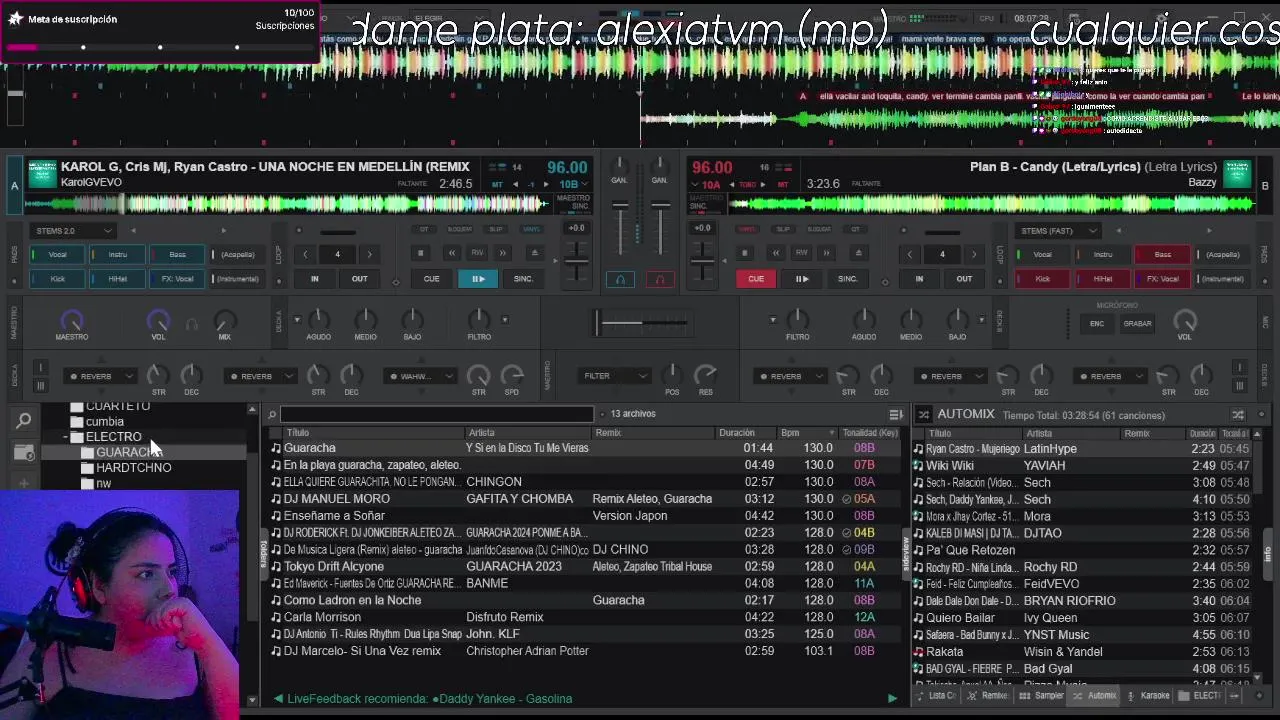Toggle Vocal stem pad on deck A
This screenshot has height=720, width=1280.
(x=58, y=255)
